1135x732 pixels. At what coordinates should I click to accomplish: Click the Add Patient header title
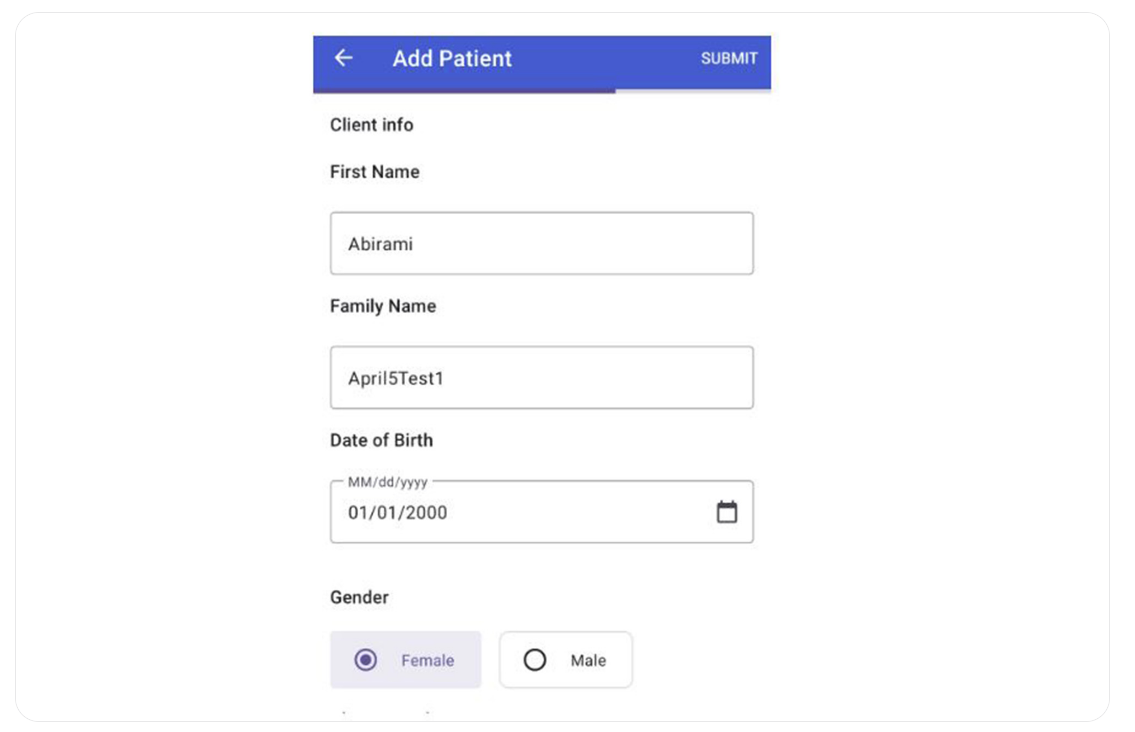(x=452, y=58)
